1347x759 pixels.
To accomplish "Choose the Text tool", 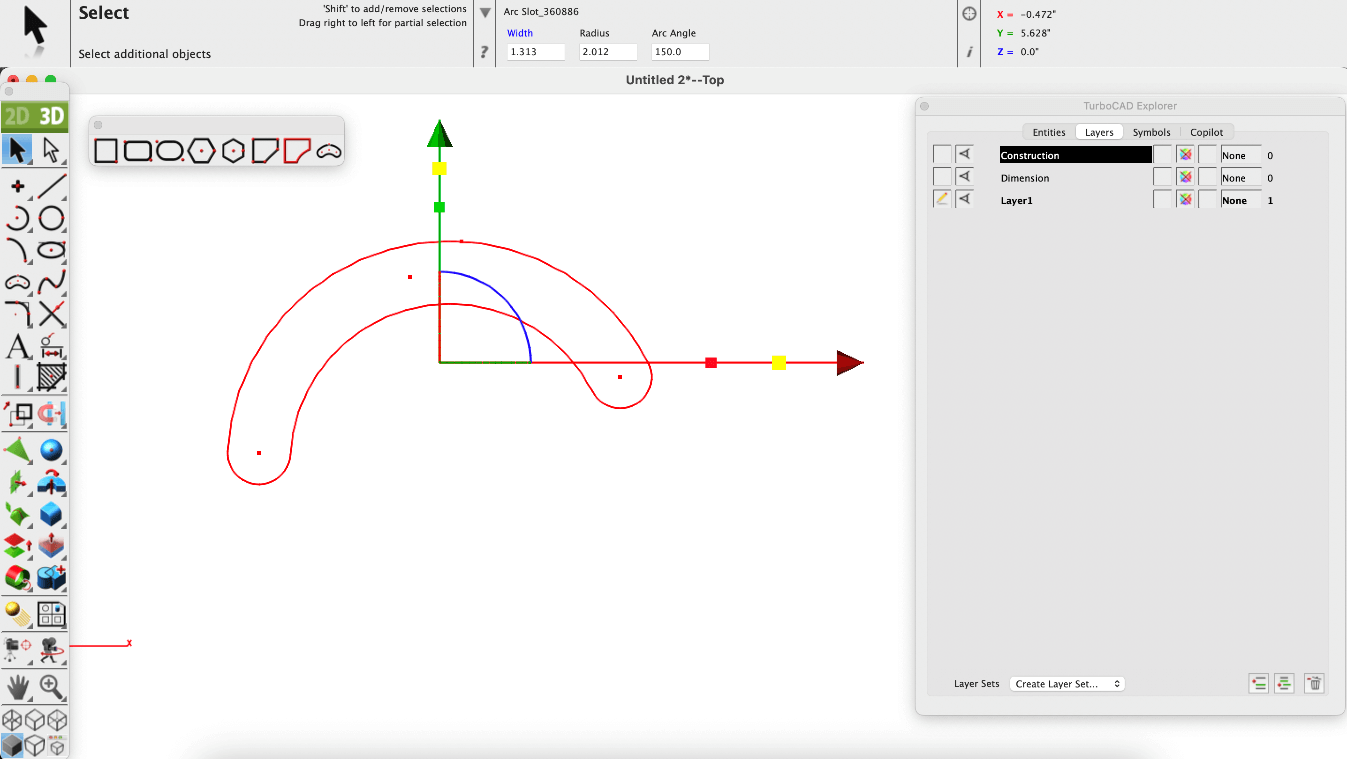I will 18,347.
